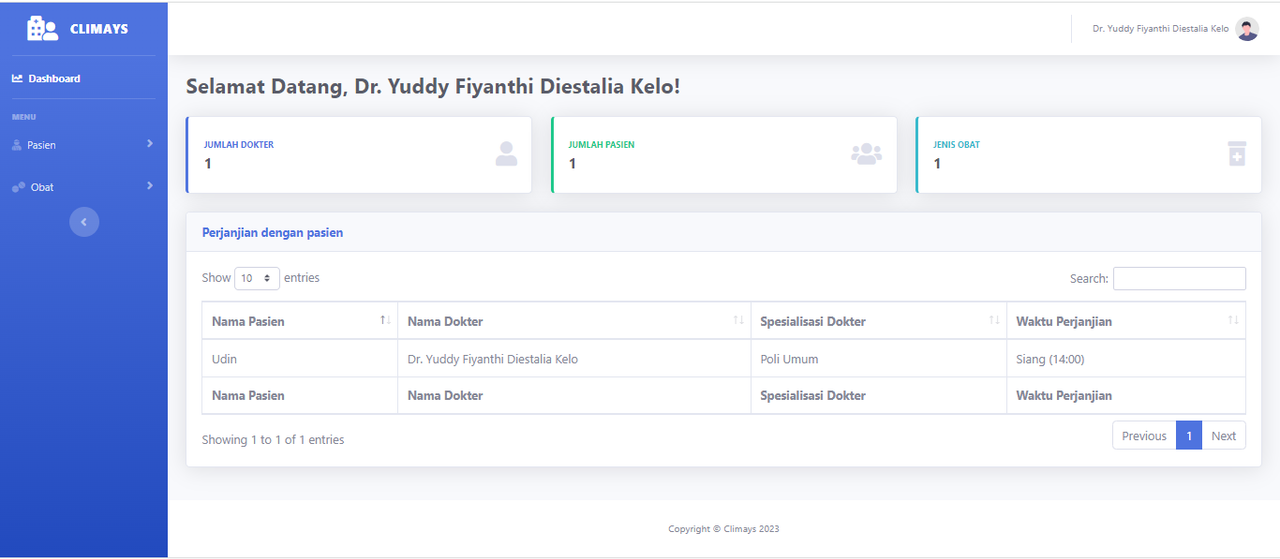Click the medicine bottle icon on Jenis Obat card
Image resolution: width=1280 pixels, height=559 pixels.
(x=1237, y=154)
